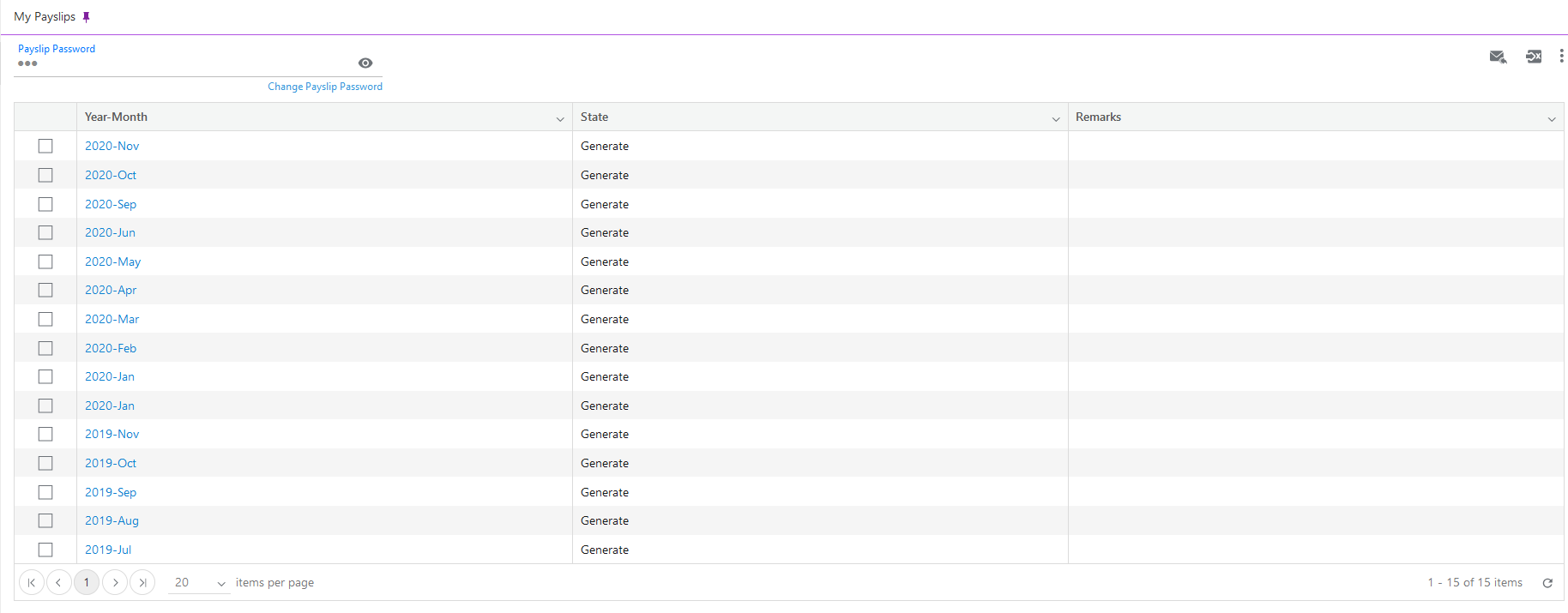Click the Change Payslip Password link
The width and height of the screenshot is (1568, 613).
click(x=325, y=87)
